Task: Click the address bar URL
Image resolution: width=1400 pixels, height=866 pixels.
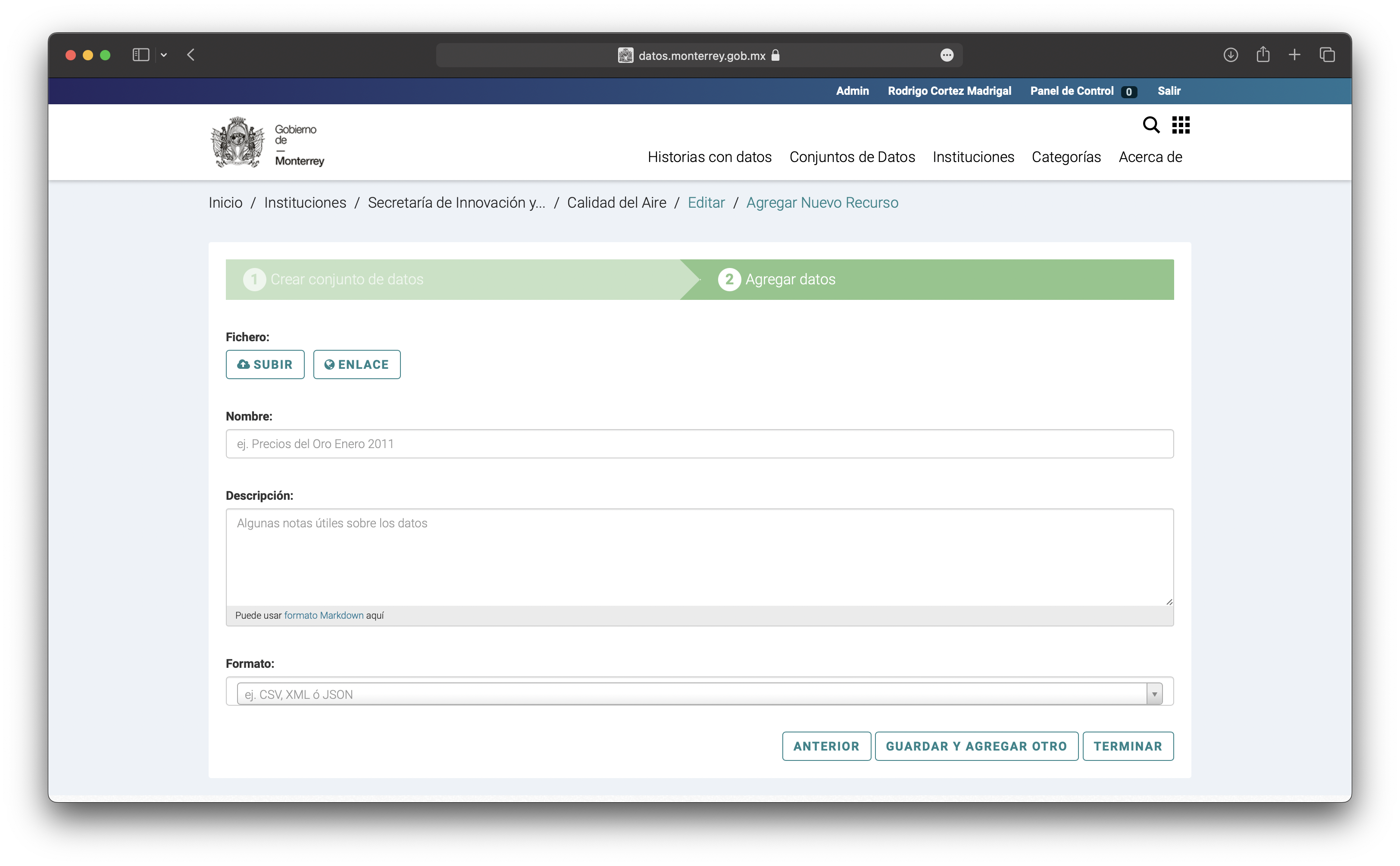Action: click(702, 56)
